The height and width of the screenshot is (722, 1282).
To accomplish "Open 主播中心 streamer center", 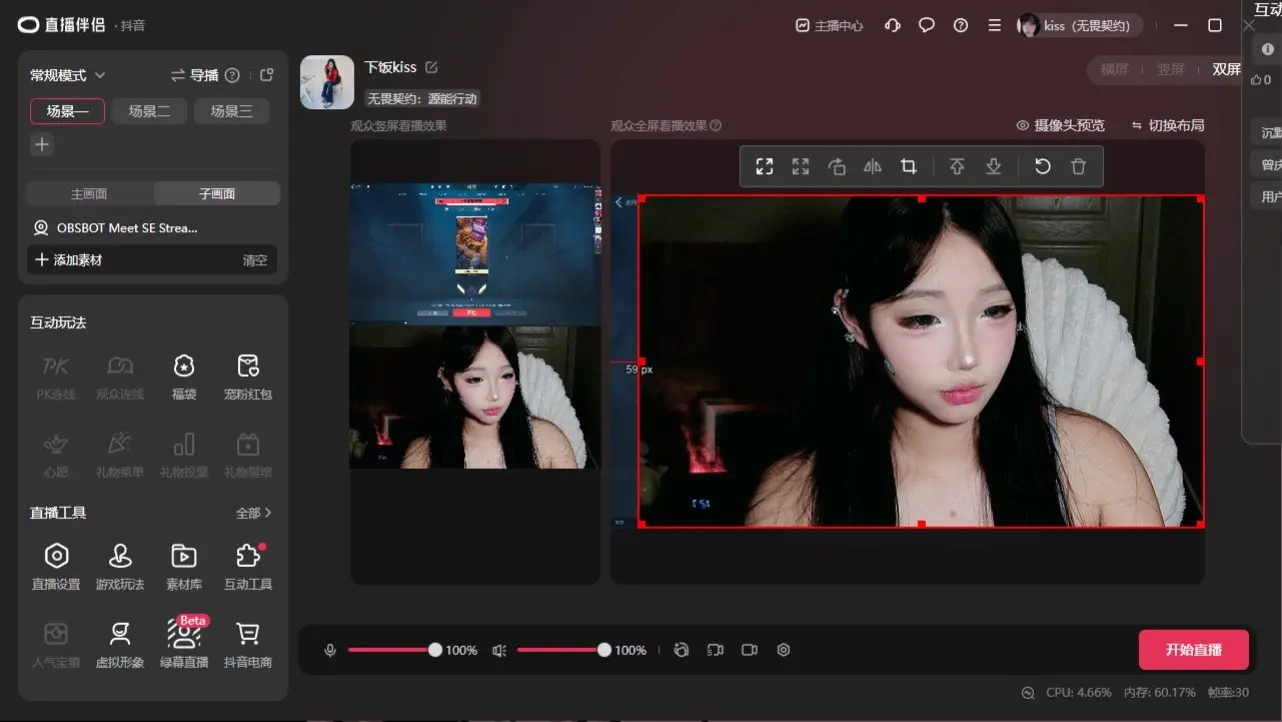I will (x=829, y=26).
